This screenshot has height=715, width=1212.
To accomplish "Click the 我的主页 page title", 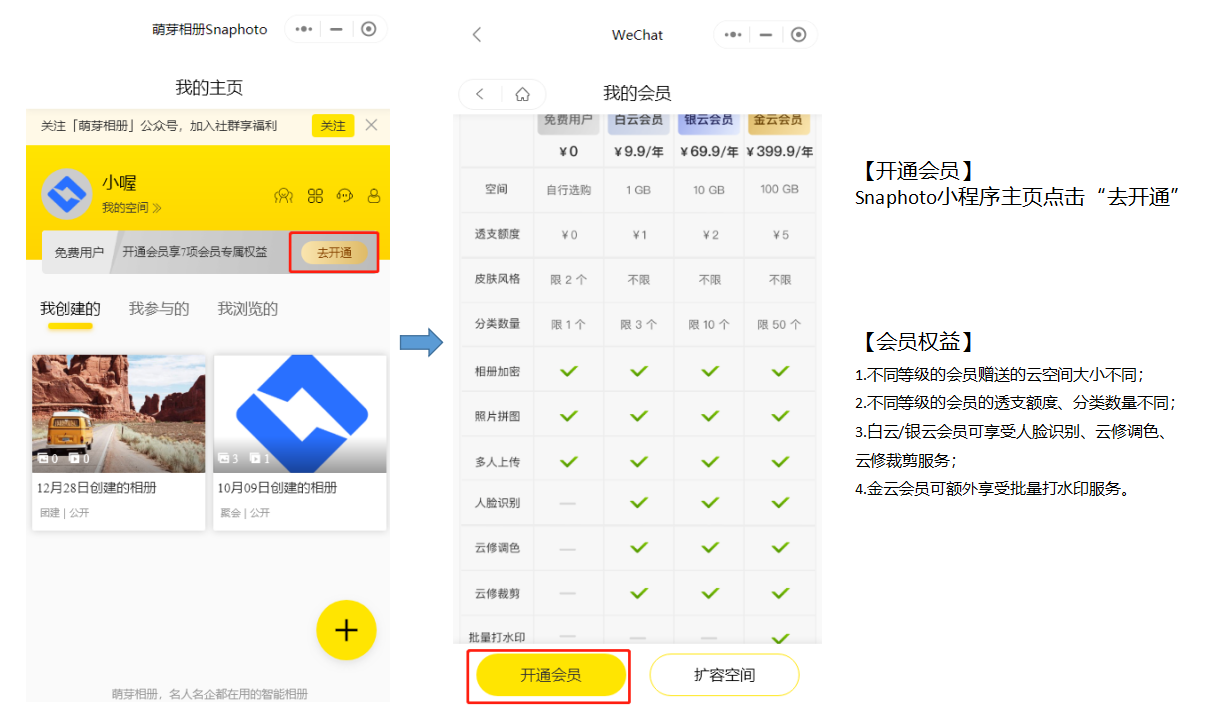I will point(209,88).
